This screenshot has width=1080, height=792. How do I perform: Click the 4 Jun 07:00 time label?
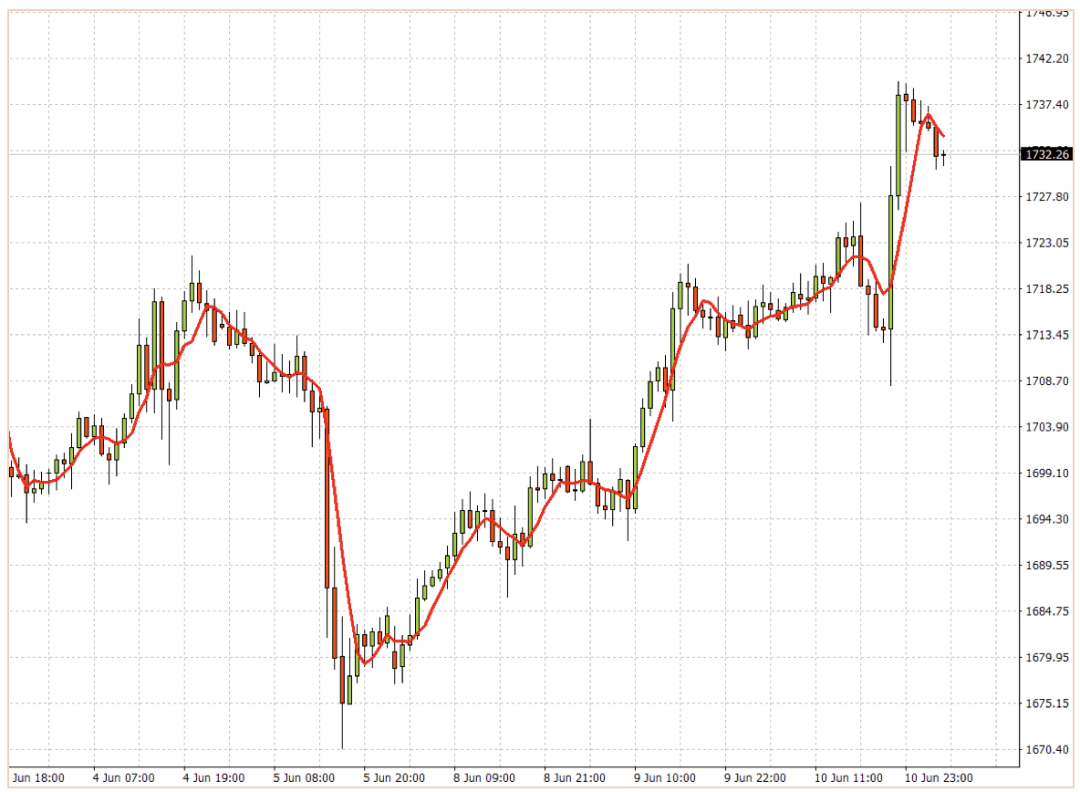pyautogui.click(x=124, y=778)
